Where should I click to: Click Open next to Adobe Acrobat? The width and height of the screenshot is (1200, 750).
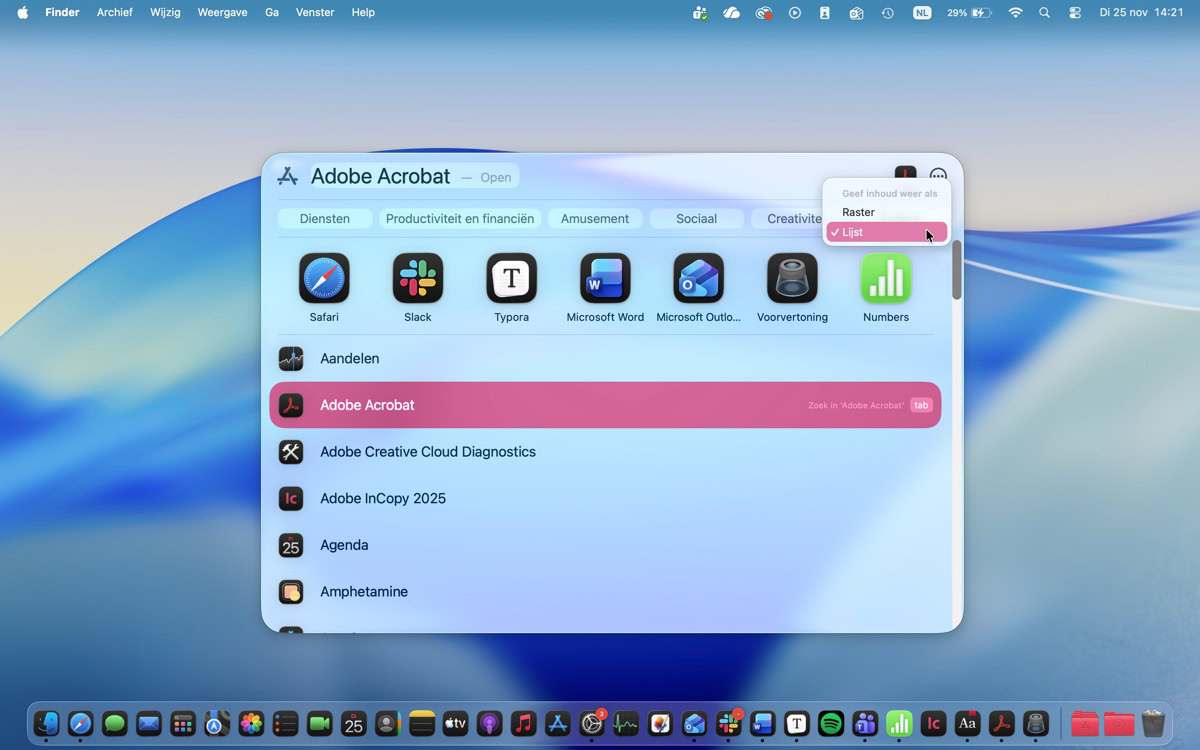point(495,176)
